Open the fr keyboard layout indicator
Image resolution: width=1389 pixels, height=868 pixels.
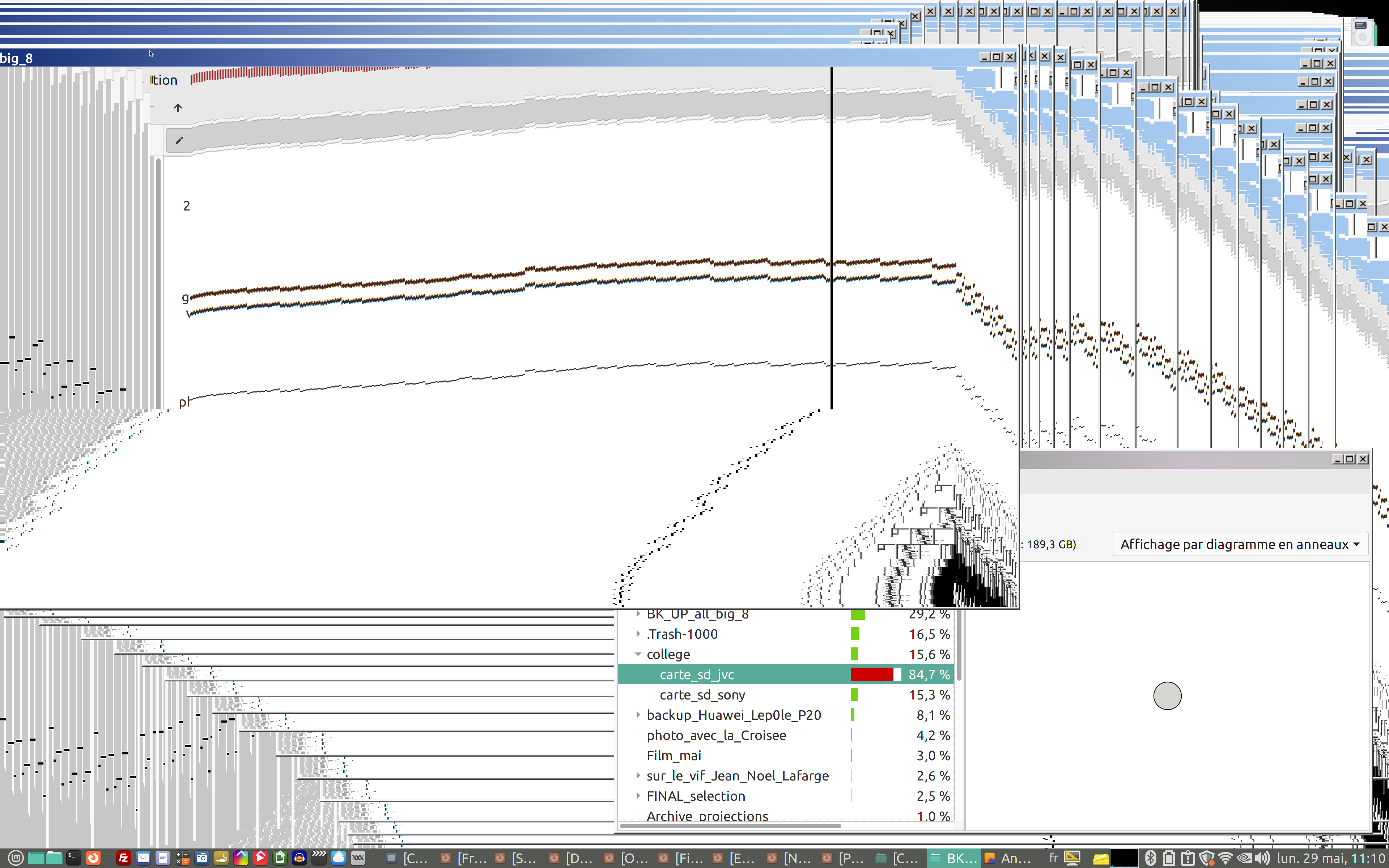[x=1054, y=858]
